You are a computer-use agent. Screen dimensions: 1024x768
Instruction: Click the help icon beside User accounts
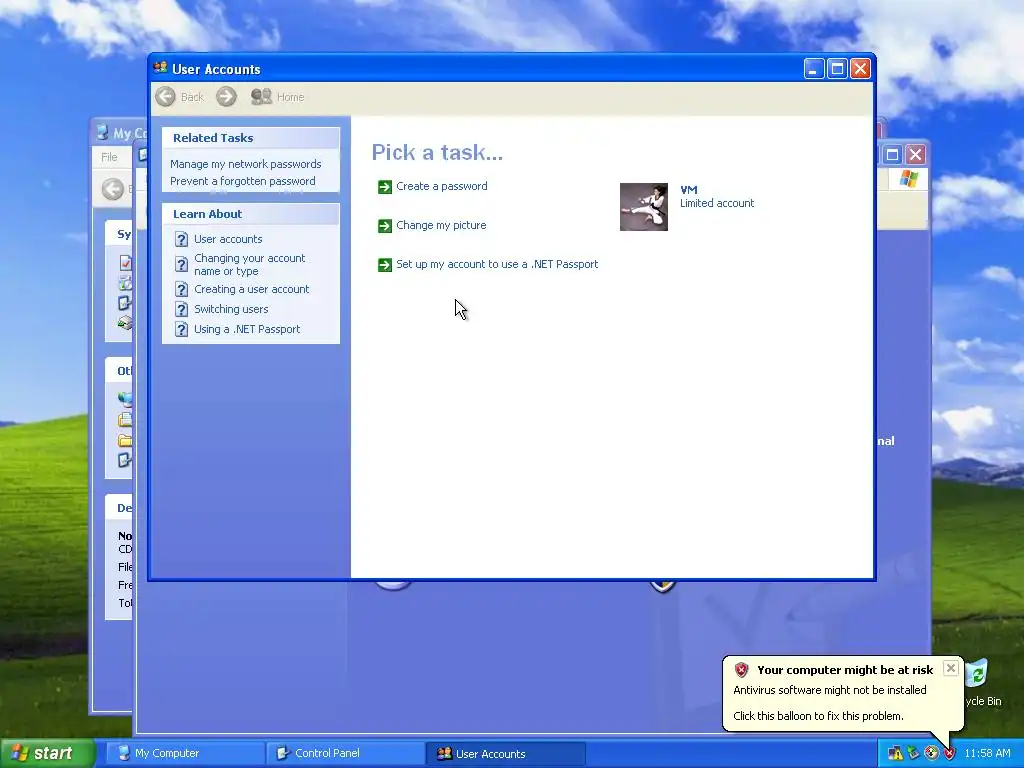click(182, 240)
